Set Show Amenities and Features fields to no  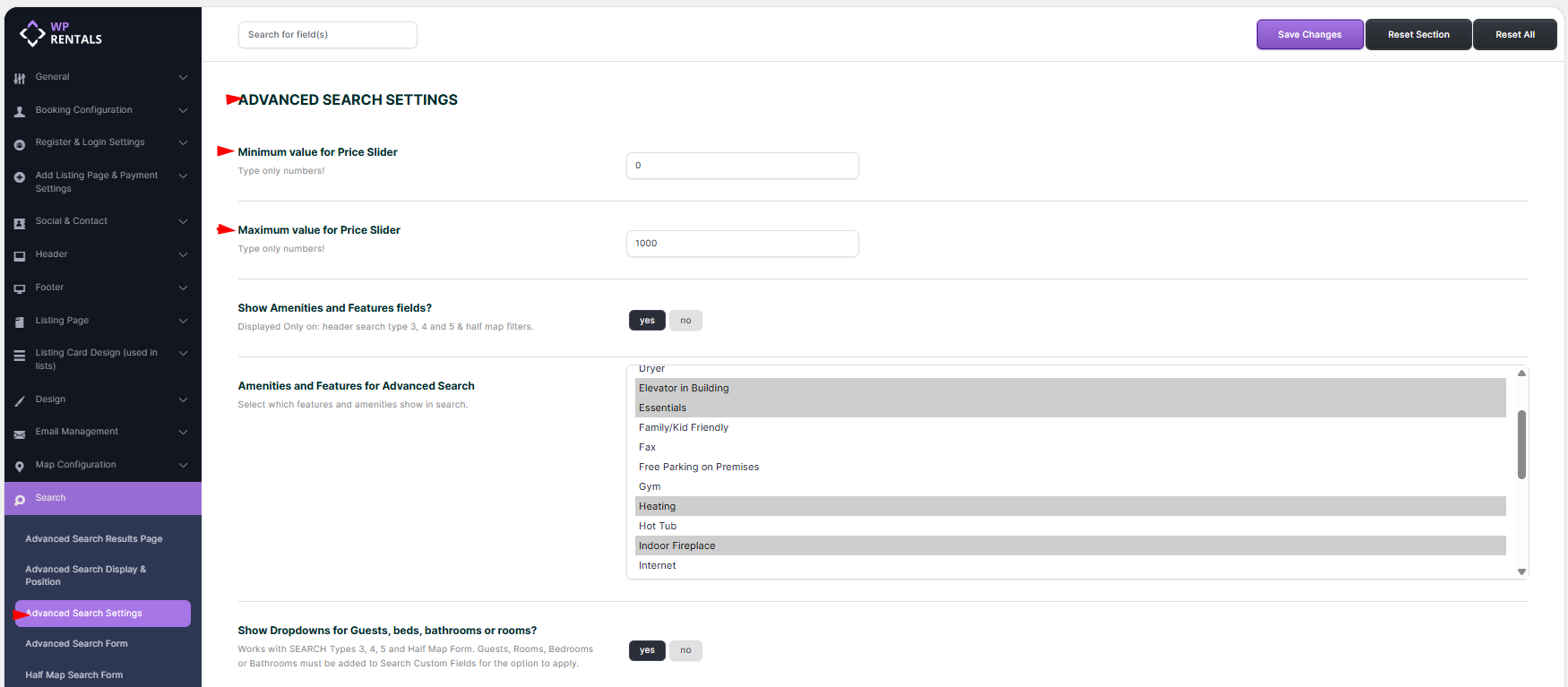pyautogui.click(x=685, y=321)
